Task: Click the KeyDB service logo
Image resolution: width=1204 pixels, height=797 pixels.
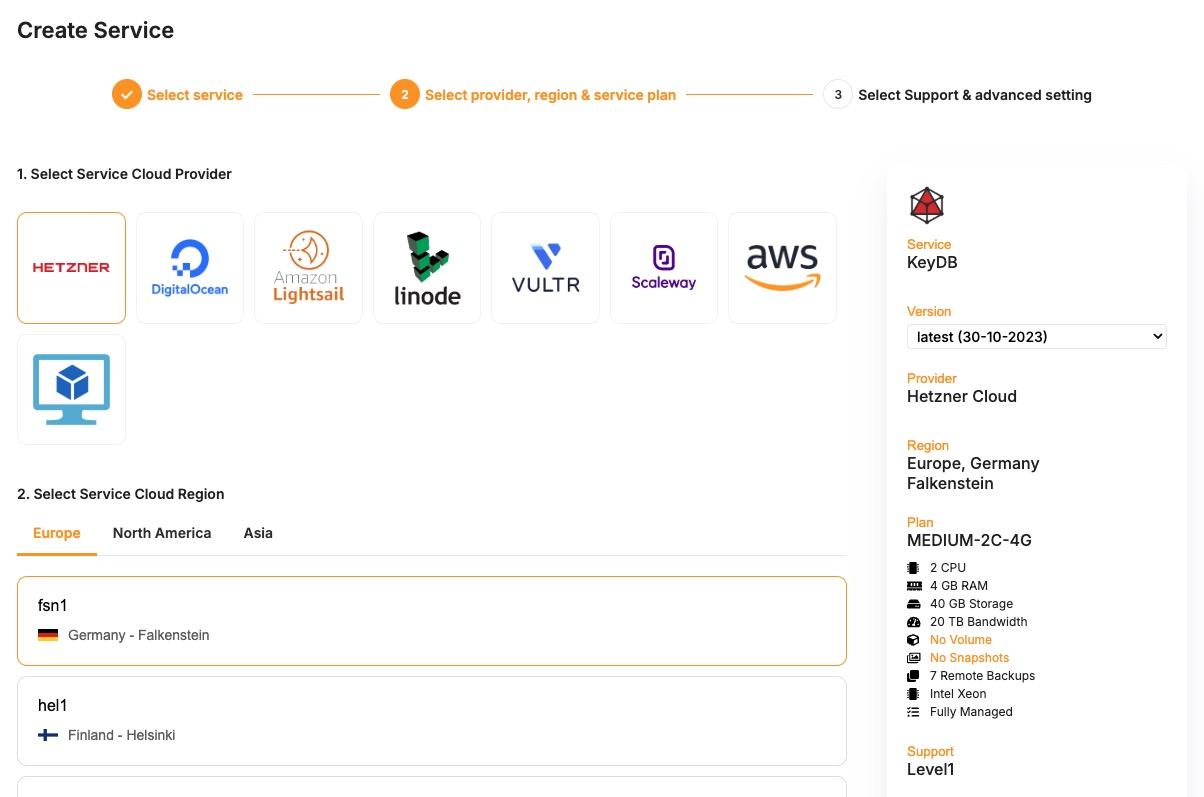Action: coord(926,204)
